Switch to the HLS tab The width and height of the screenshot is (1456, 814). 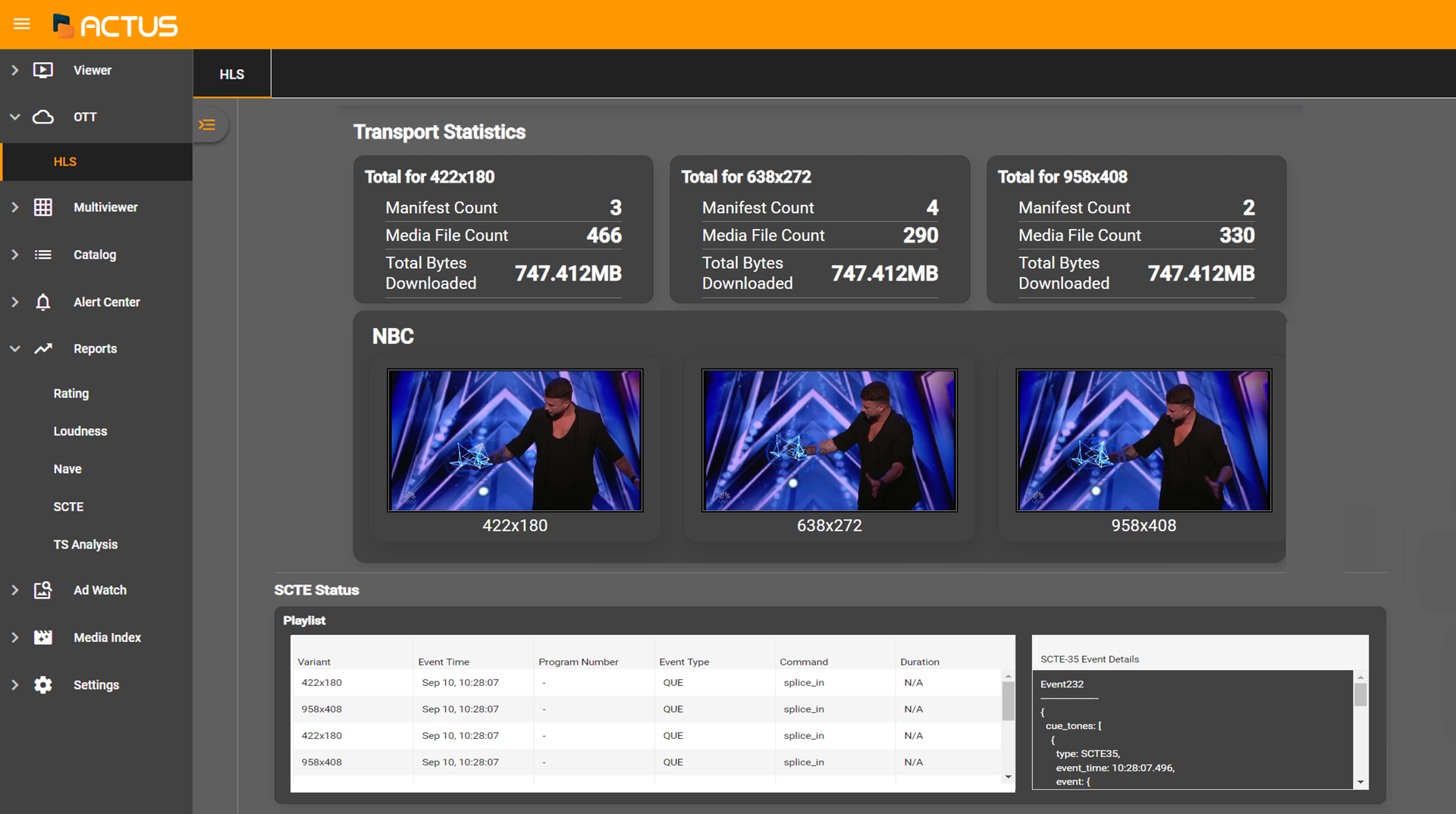(x=231, y=74)
